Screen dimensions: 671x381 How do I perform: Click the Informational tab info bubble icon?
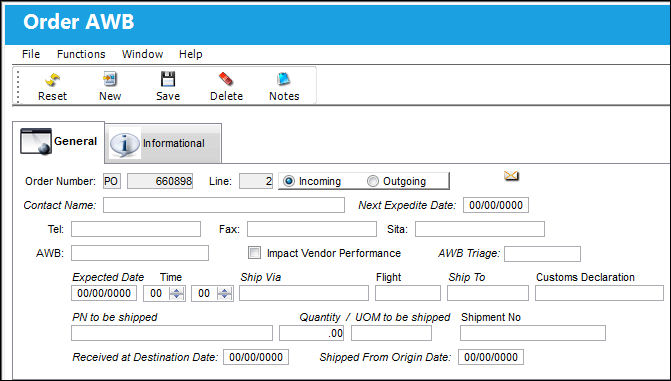click(125, 143)
